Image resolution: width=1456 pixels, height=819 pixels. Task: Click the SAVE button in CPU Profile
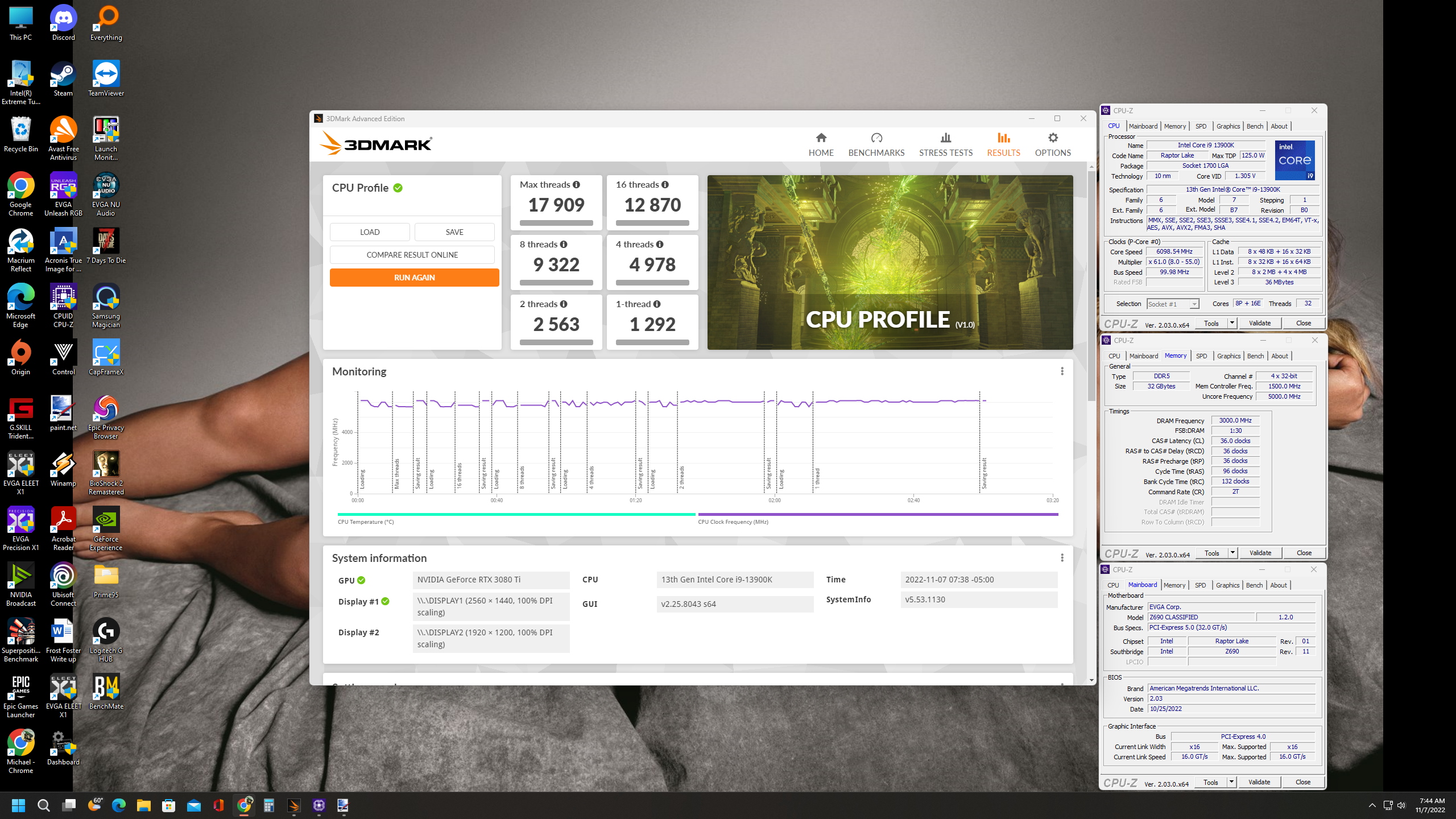454,232
